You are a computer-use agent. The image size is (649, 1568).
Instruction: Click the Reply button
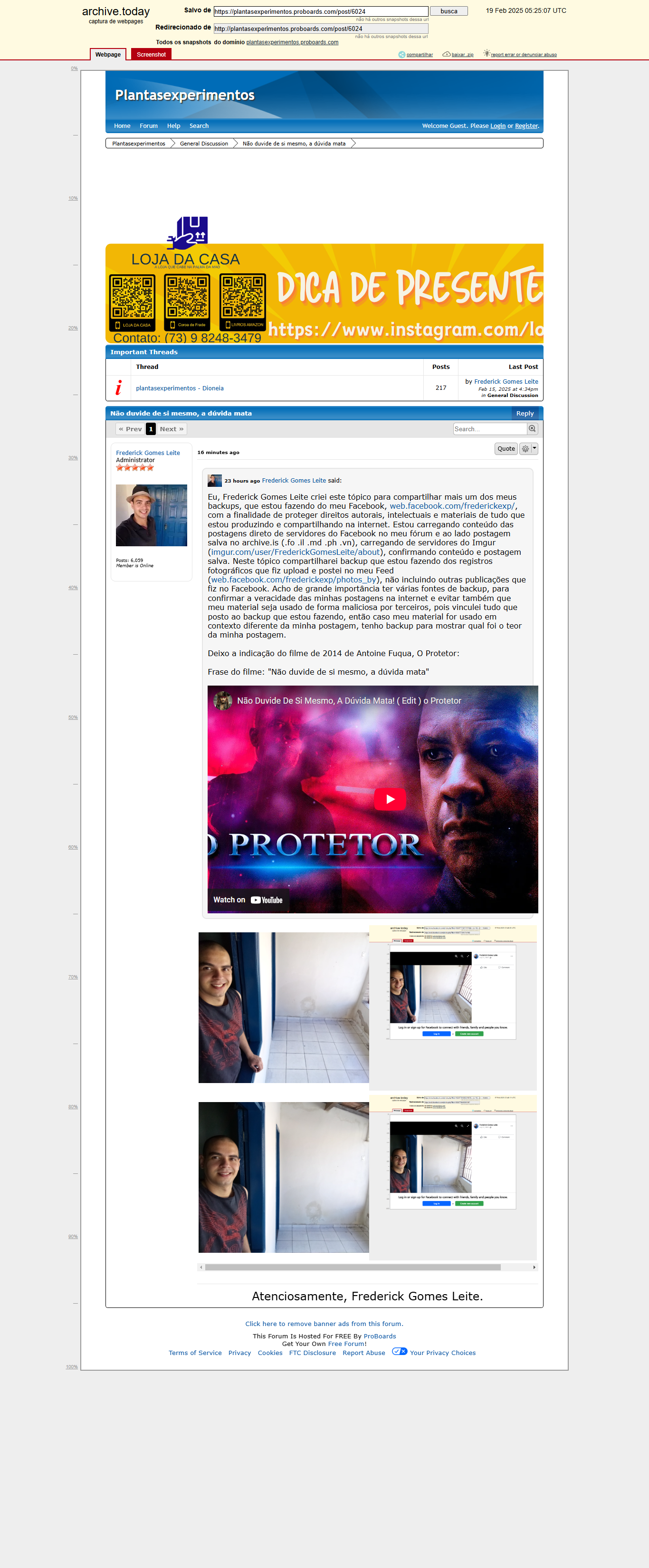[x=525, y=413]
